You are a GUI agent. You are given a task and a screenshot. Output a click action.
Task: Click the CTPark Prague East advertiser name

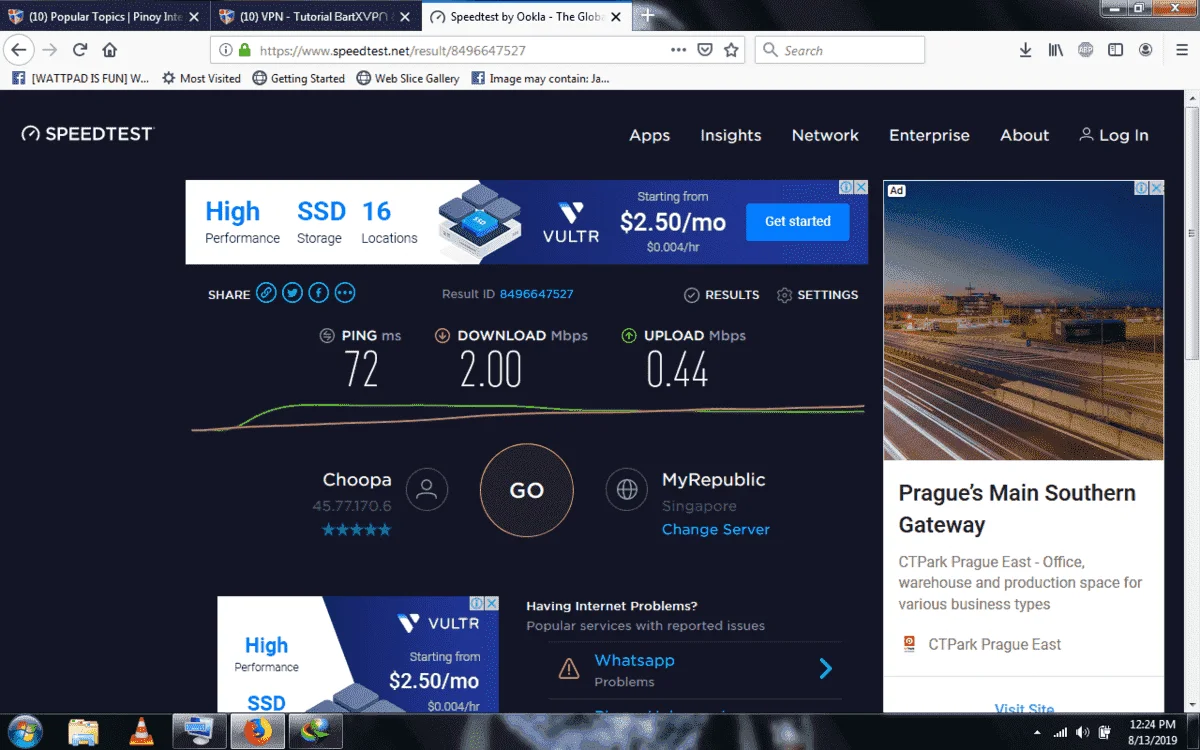[995, 644]
